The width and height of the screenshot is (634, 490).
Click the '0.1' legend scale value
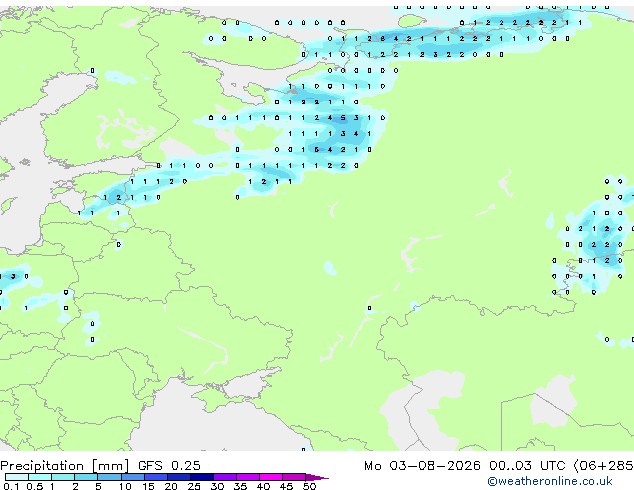click(11, 486)
